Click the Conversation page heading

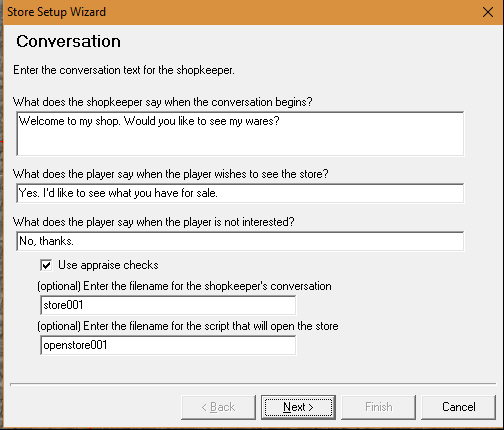pos(68,42)
